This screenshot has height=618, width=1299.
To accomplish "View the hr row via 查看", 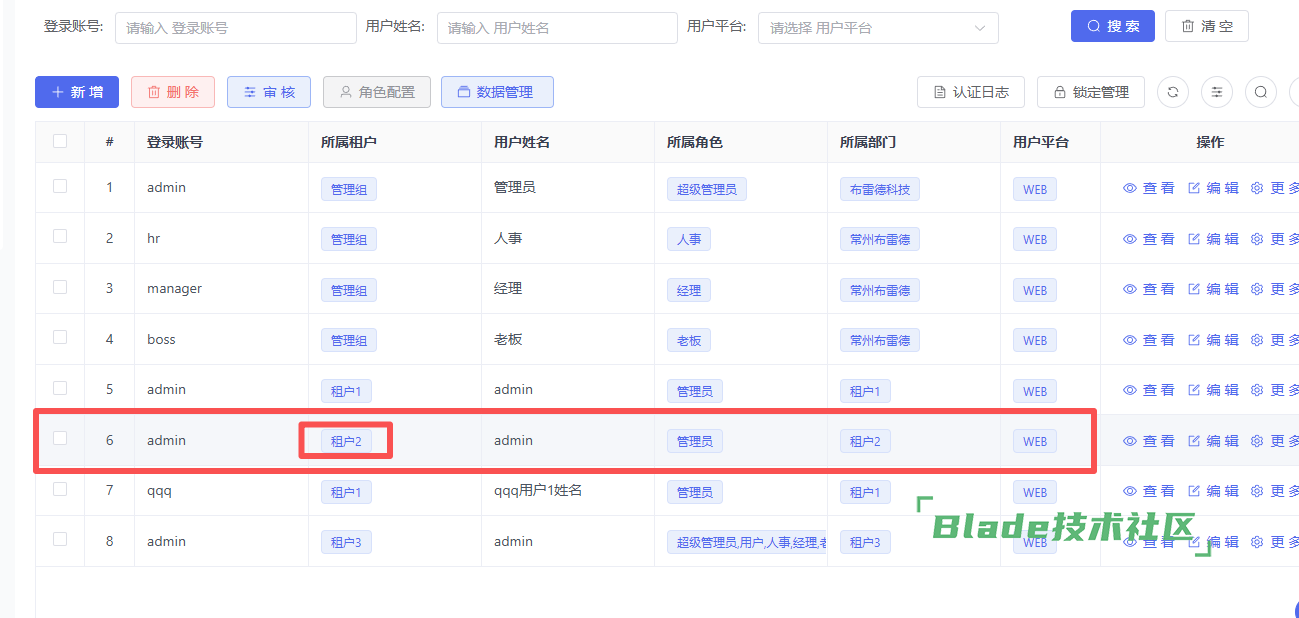I will point(1149,239).
